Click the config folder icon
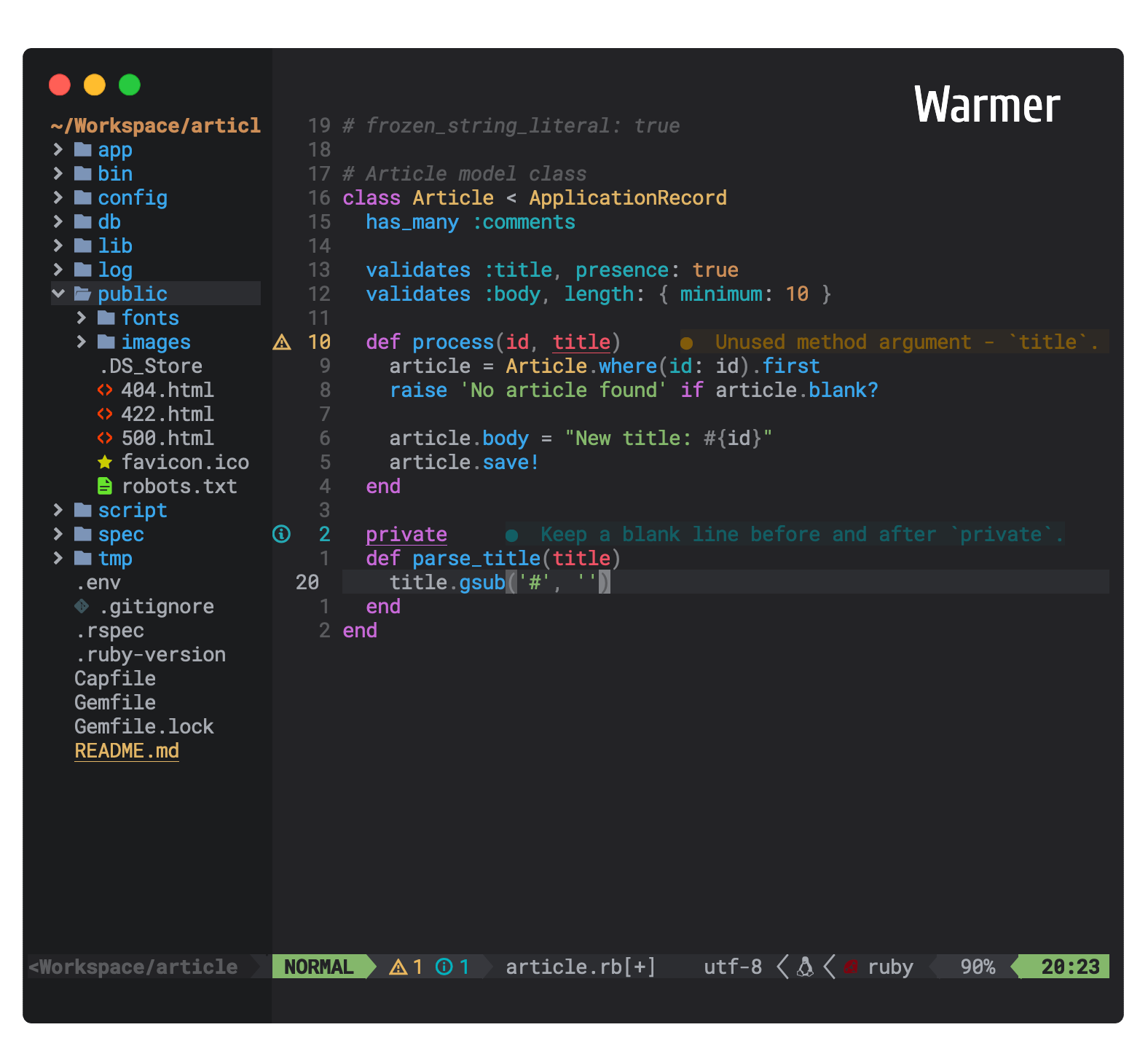This screenshot has height=1062, width=1148. [x=83, y=197]
